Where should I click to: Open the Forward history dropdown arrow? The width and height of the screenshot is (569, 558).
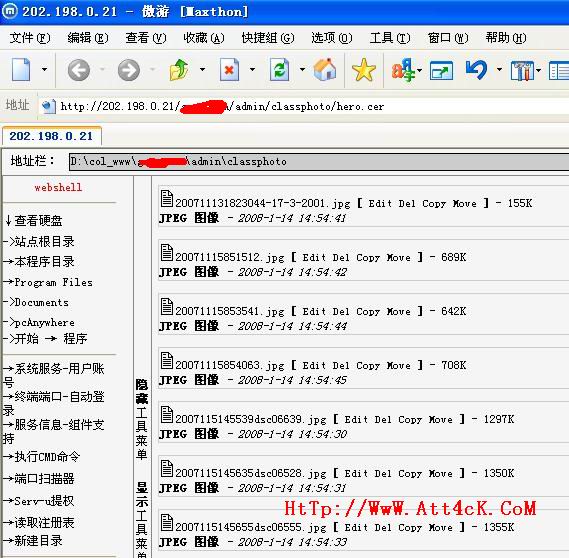(x=152, y=69)
